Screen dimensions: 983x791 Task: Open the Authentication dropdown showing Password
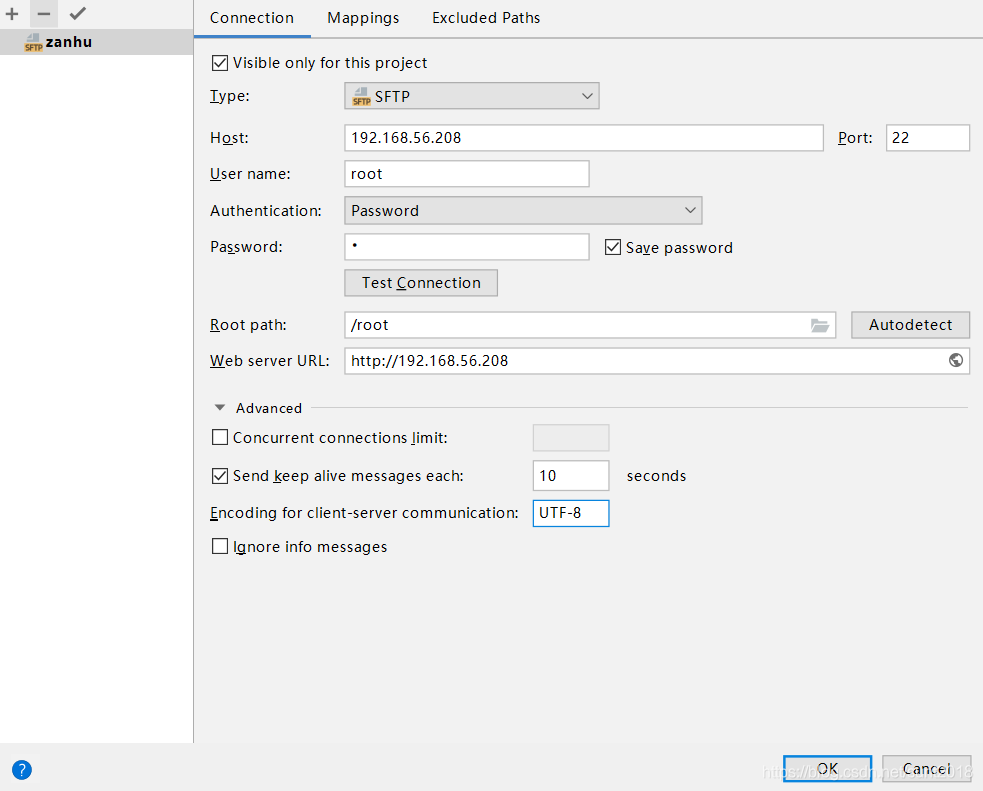(x=523, y=211)
